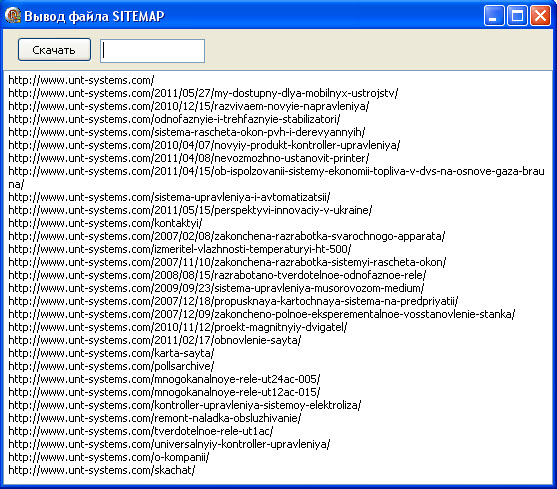Click the wrapped 'na/' continuation line
The image size is (557, 489).
pos(16,185)
